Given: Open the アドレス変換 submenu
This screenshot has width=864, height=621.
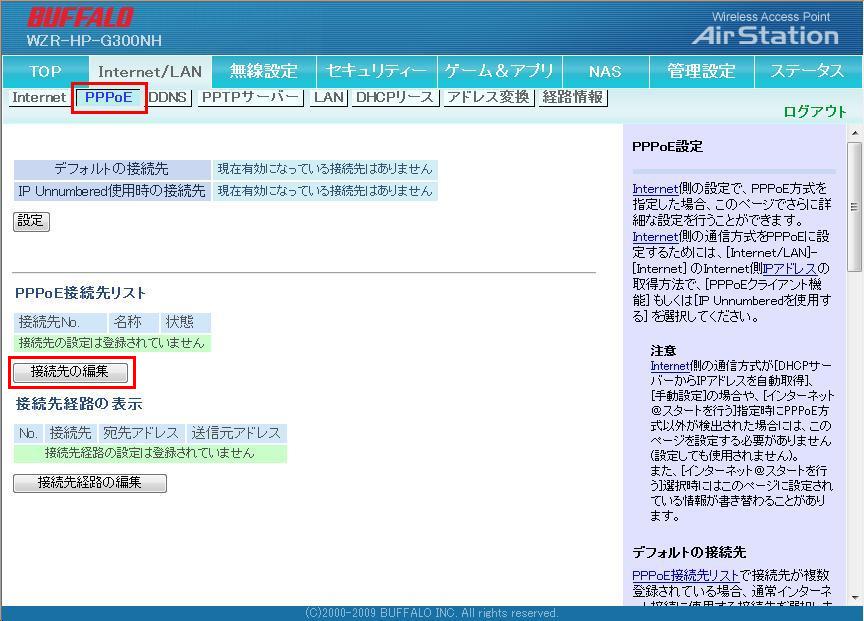Looking at the screenshot, I should pos(487,98).
